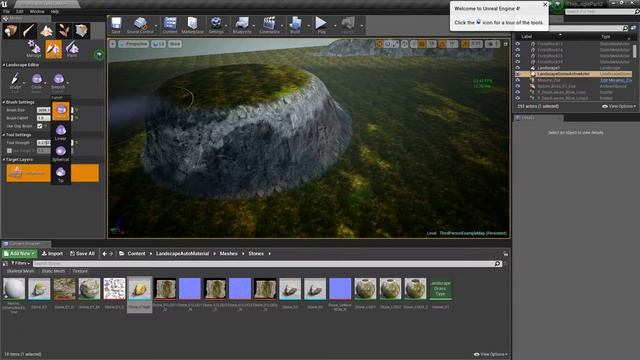The image size is (640, 360).
Task: Toggle visibility eye of first ForestRock row
Action: (518, 44)
